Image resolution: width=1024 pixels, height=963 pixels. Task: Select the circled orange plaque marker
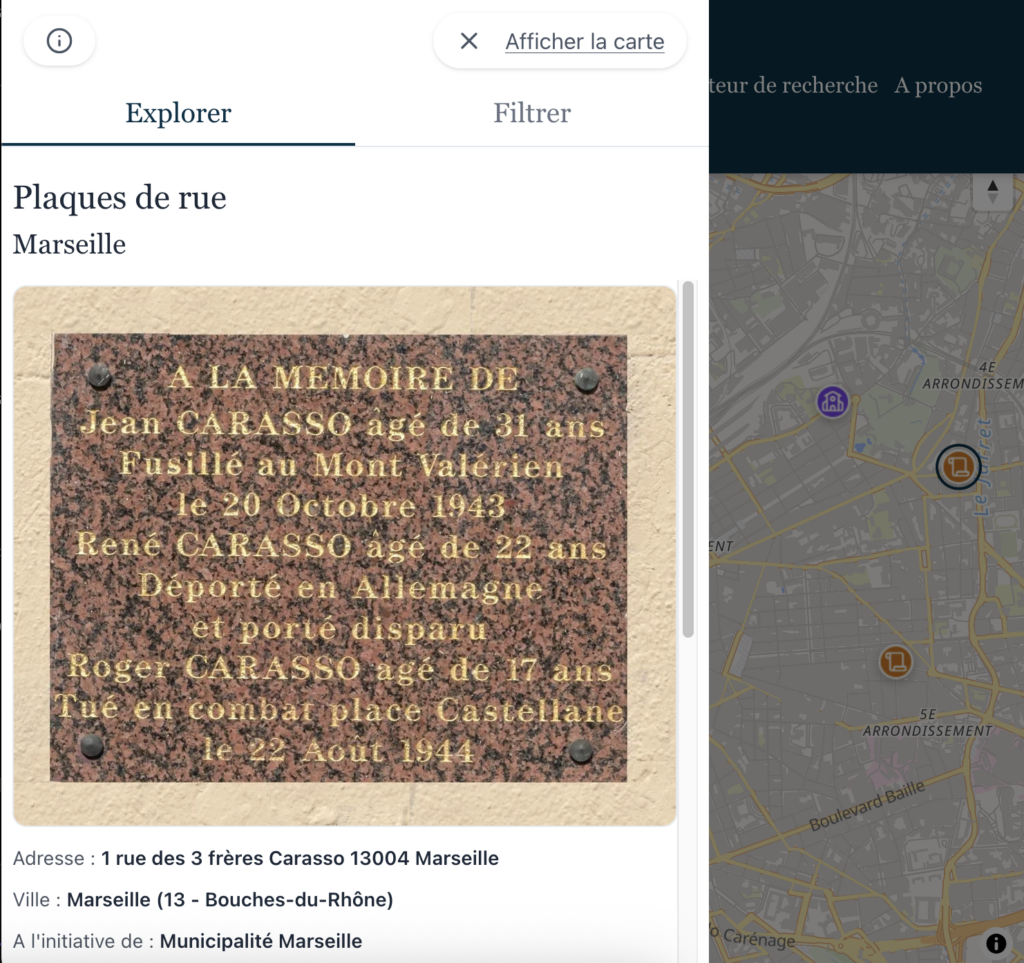click(958, 467)
